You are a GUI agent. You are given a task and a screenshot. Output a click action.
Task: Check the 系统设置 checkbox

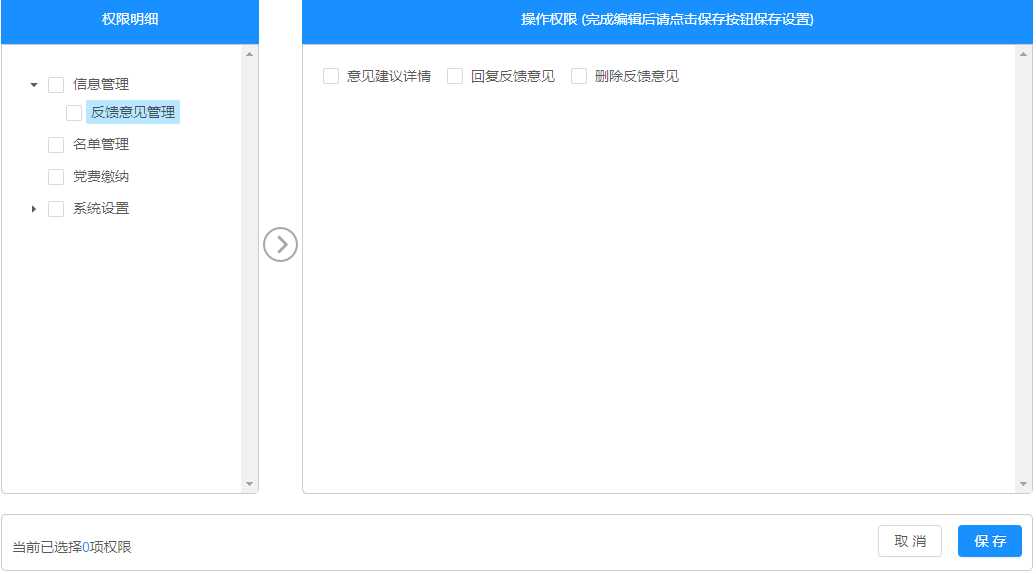(x=56, y=209)
